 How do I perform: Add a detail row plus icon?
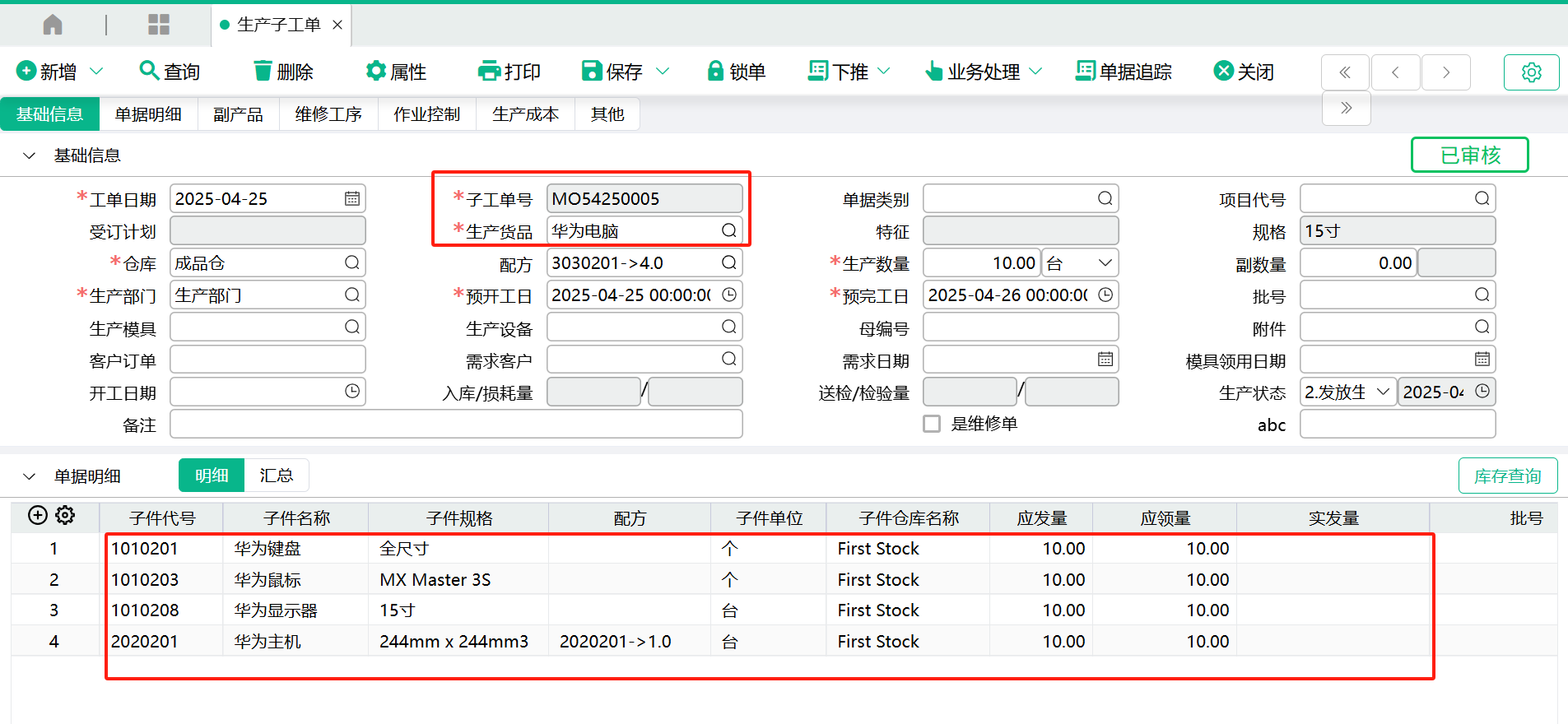click(x=37, y=515)
